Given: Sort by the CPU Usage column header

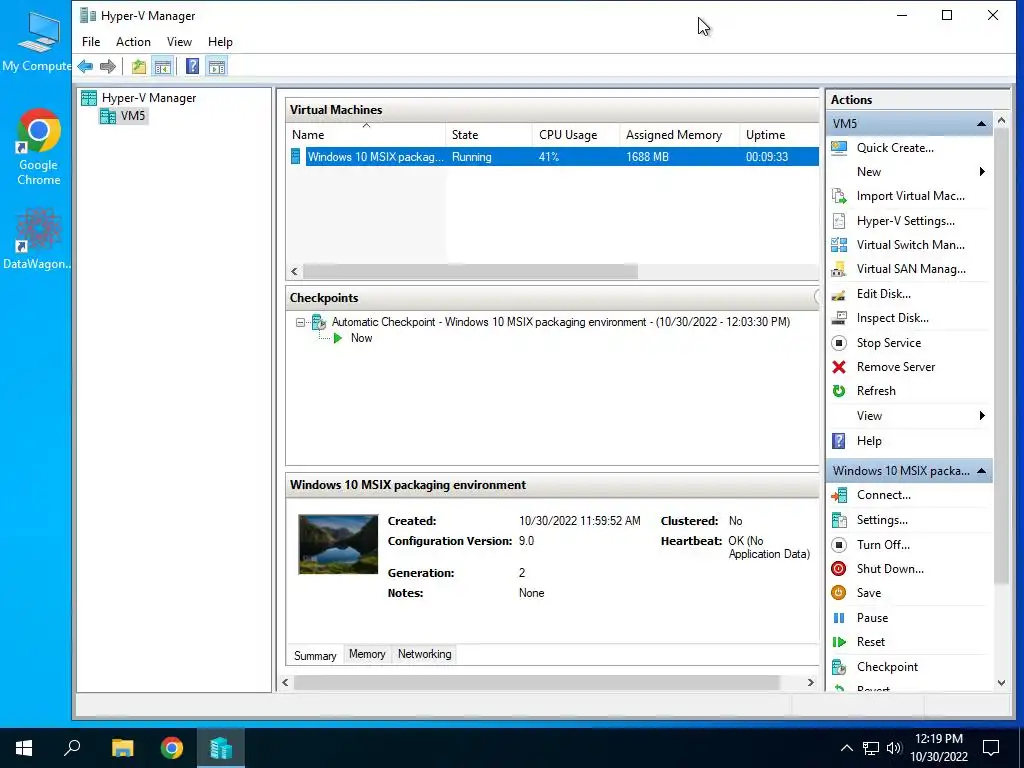Looking at the screenshot, I should tap(575, 135).
